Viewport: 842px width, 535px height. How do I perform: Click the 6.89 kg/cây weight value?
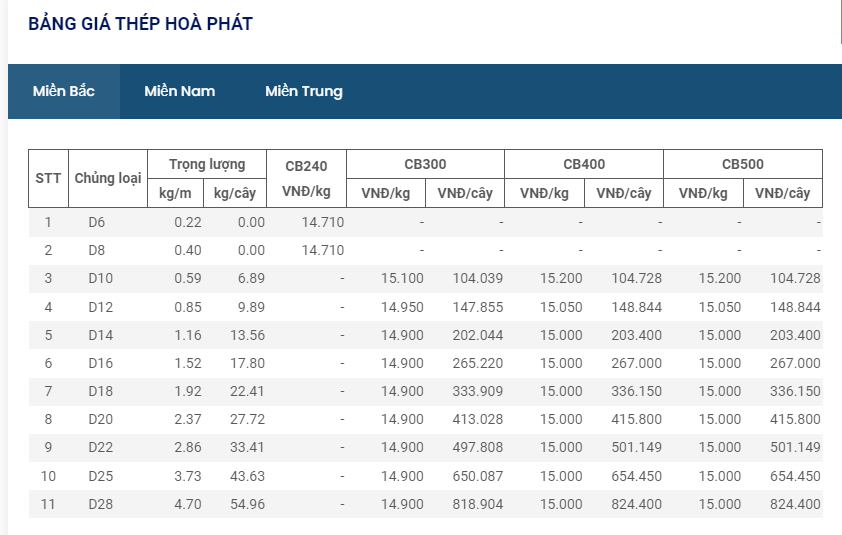[251, 278]
